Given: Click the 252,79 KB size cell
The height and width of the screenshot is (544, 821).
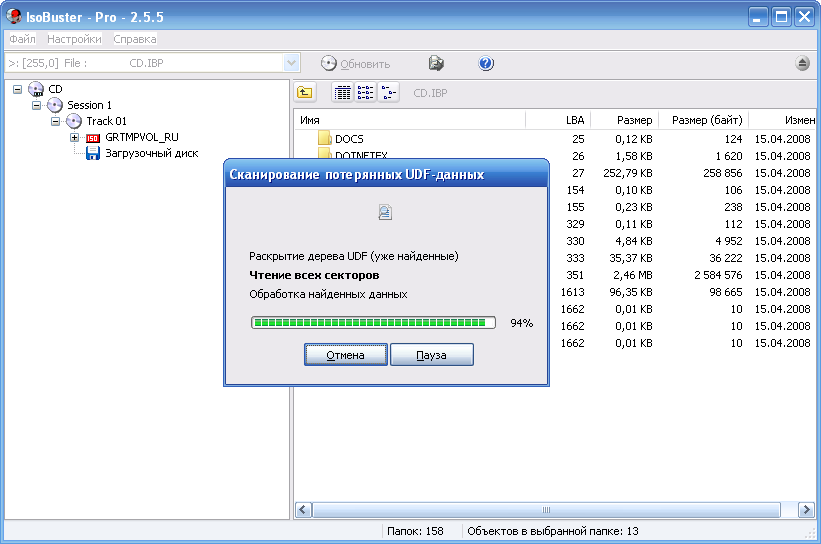Looking at the screenshot, I should click(x=628, y=173).
